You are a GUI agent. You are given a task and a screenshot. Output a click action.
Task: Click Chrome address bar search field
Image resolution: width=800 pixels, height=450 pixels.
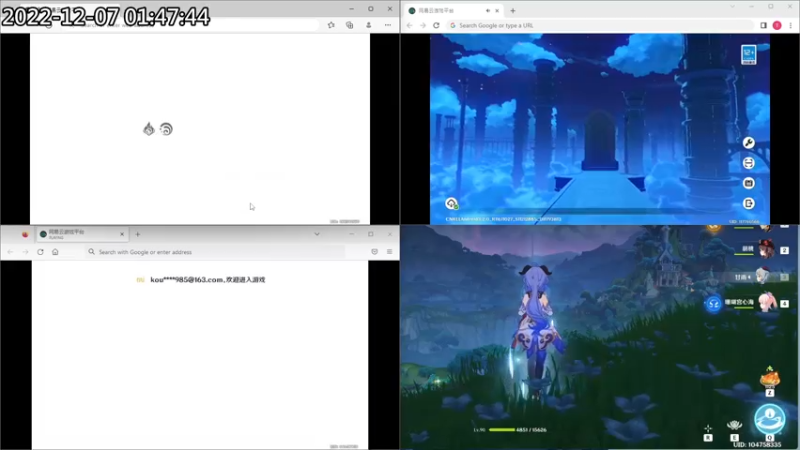[x=600, y=25]
